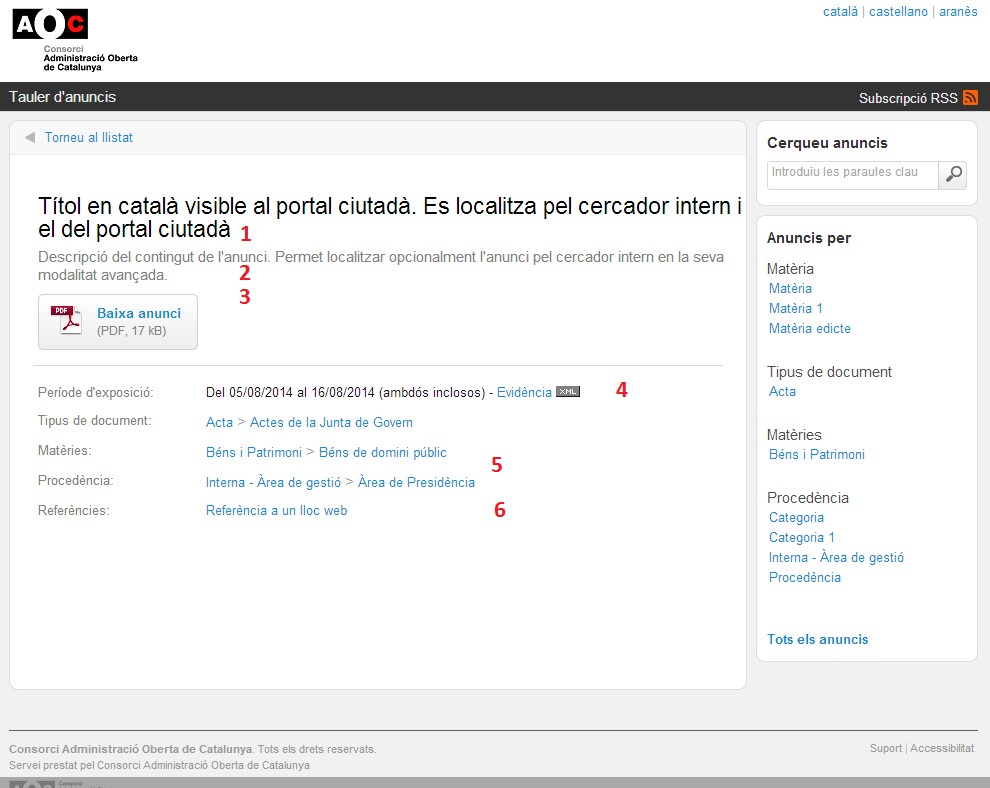Screen dimensions: 990x788
Task: Click the PDF file icon
Action: (x=66, y=320)
